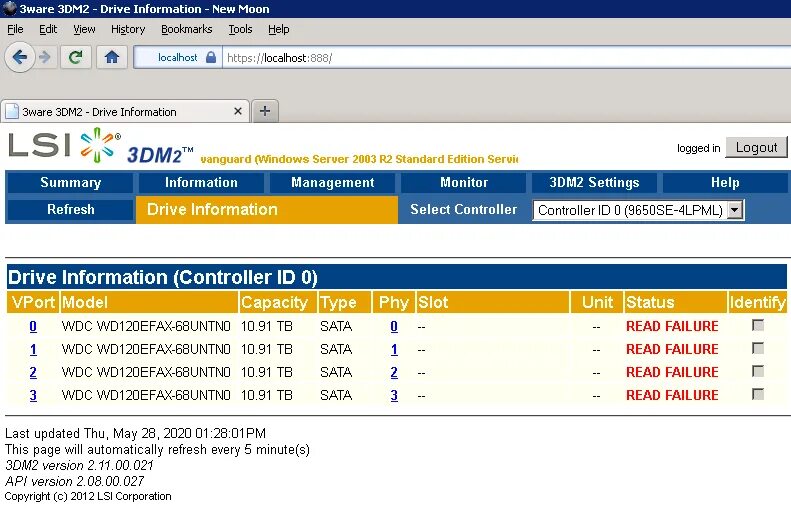
Task: Open the Monitor navigation tab
Action: click(464, 183)
